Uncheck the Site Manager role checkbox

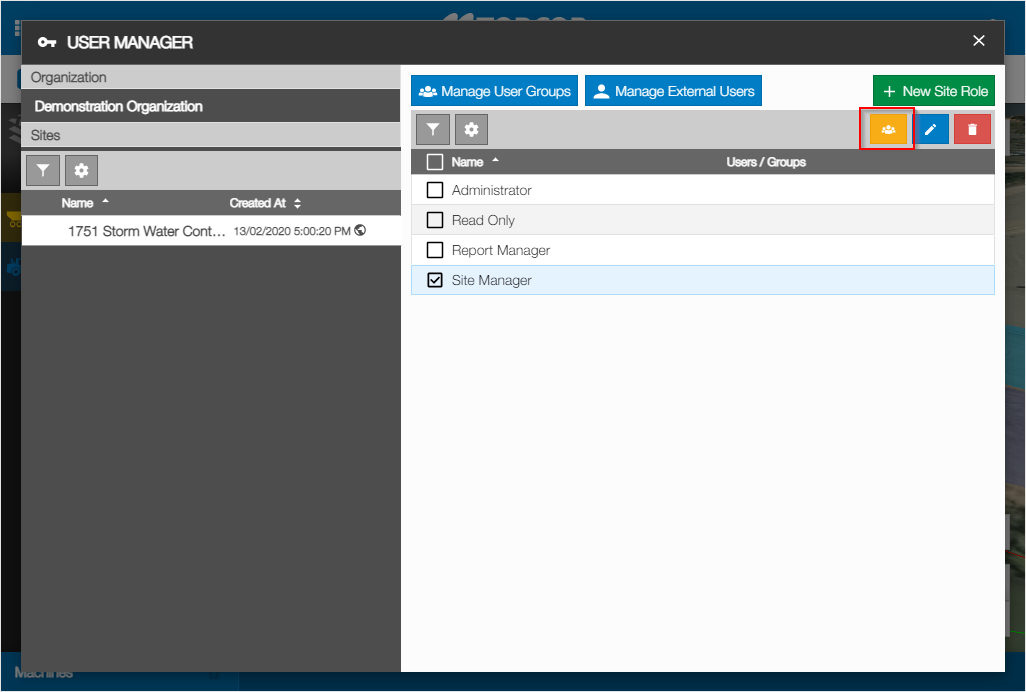pyautogui.click(x=435, y=281)
